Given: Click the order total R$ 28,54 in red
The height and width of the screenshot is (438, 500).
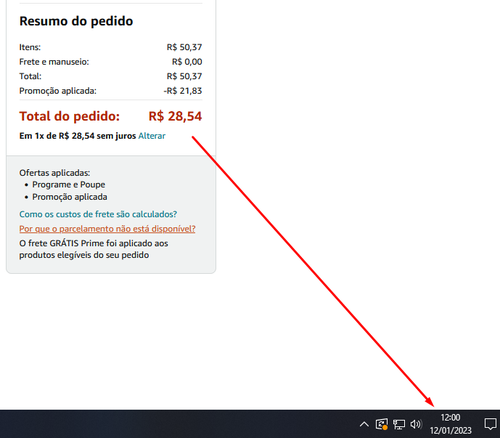Looking at the screenshot, I should tap(175, 116).
